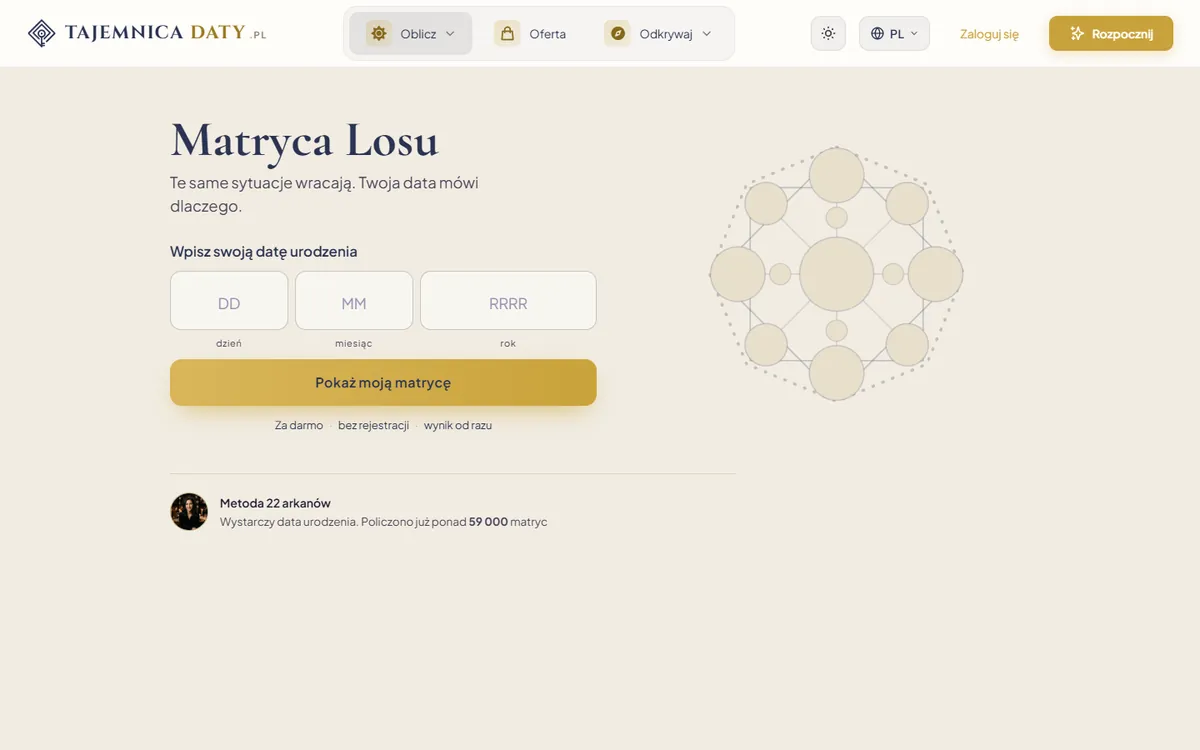Click the Zaloguj się link
The width and height of the screenshot is (1200, 750).
(989, 34)
